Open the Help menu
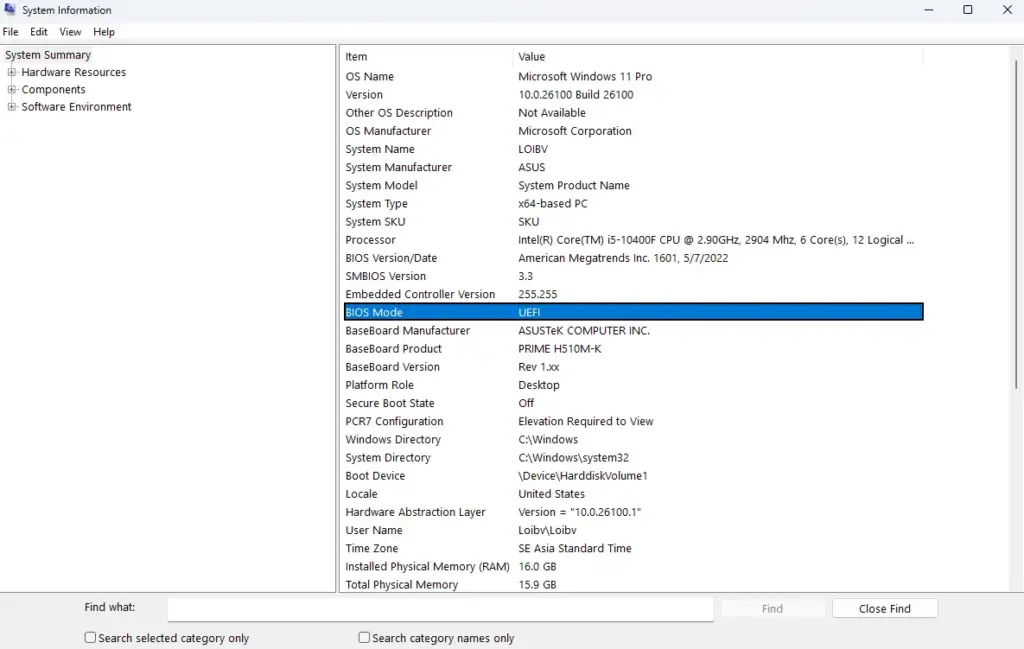The width and height of the screenshot is (1024, 649). 103,31
